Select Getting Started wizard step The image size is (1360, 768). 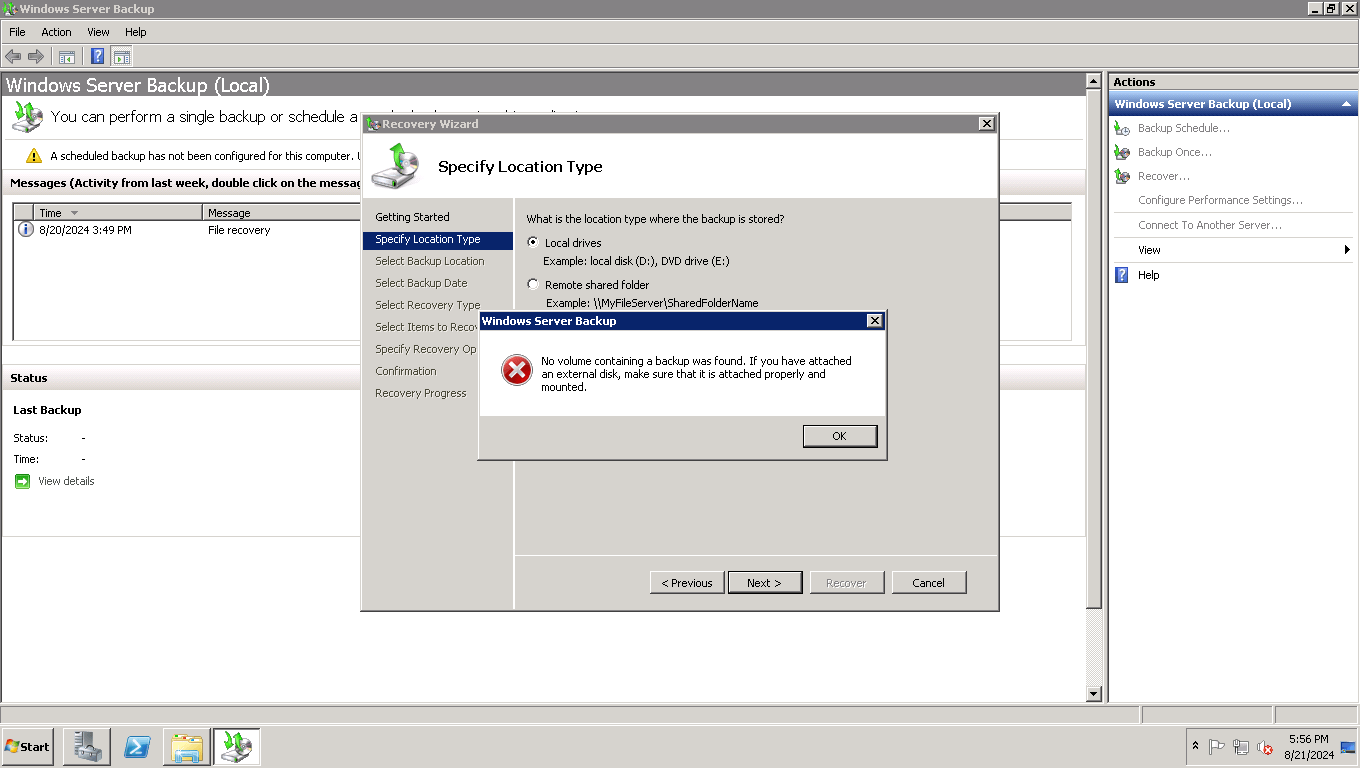coord(412,217)
